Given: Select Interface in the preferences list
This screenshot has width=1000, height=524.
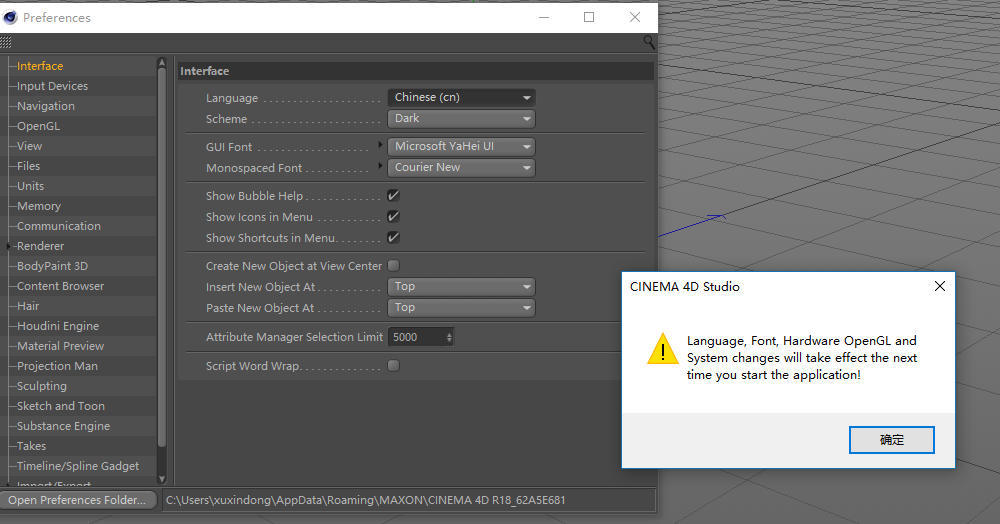Looking at the screenshot, I should (40, 66).
